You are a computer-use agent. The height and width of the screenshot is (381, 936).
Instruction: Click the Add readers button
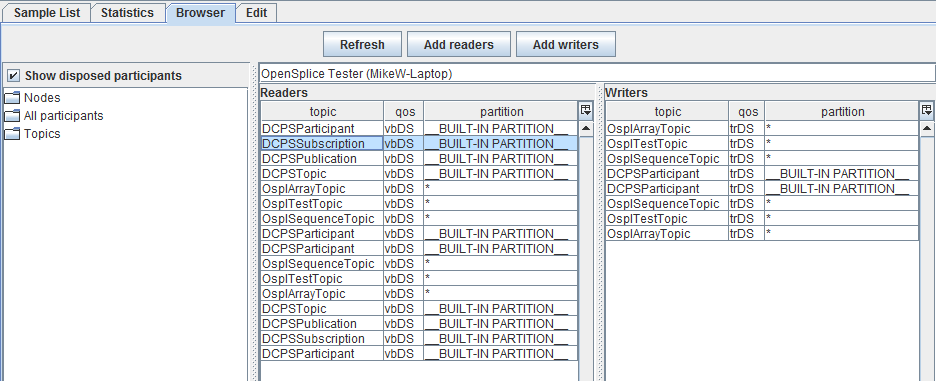[x=458, y=44]
